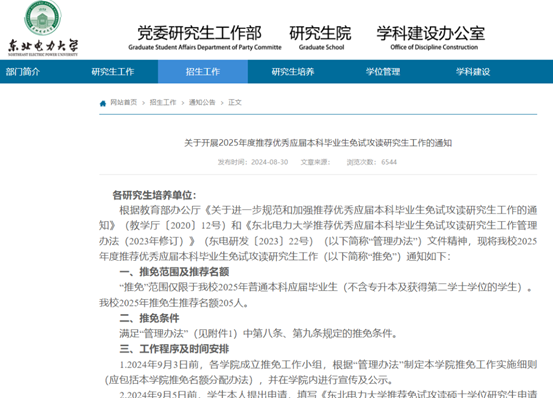Click the Northeast Electric Power University logo

(43, 28)
